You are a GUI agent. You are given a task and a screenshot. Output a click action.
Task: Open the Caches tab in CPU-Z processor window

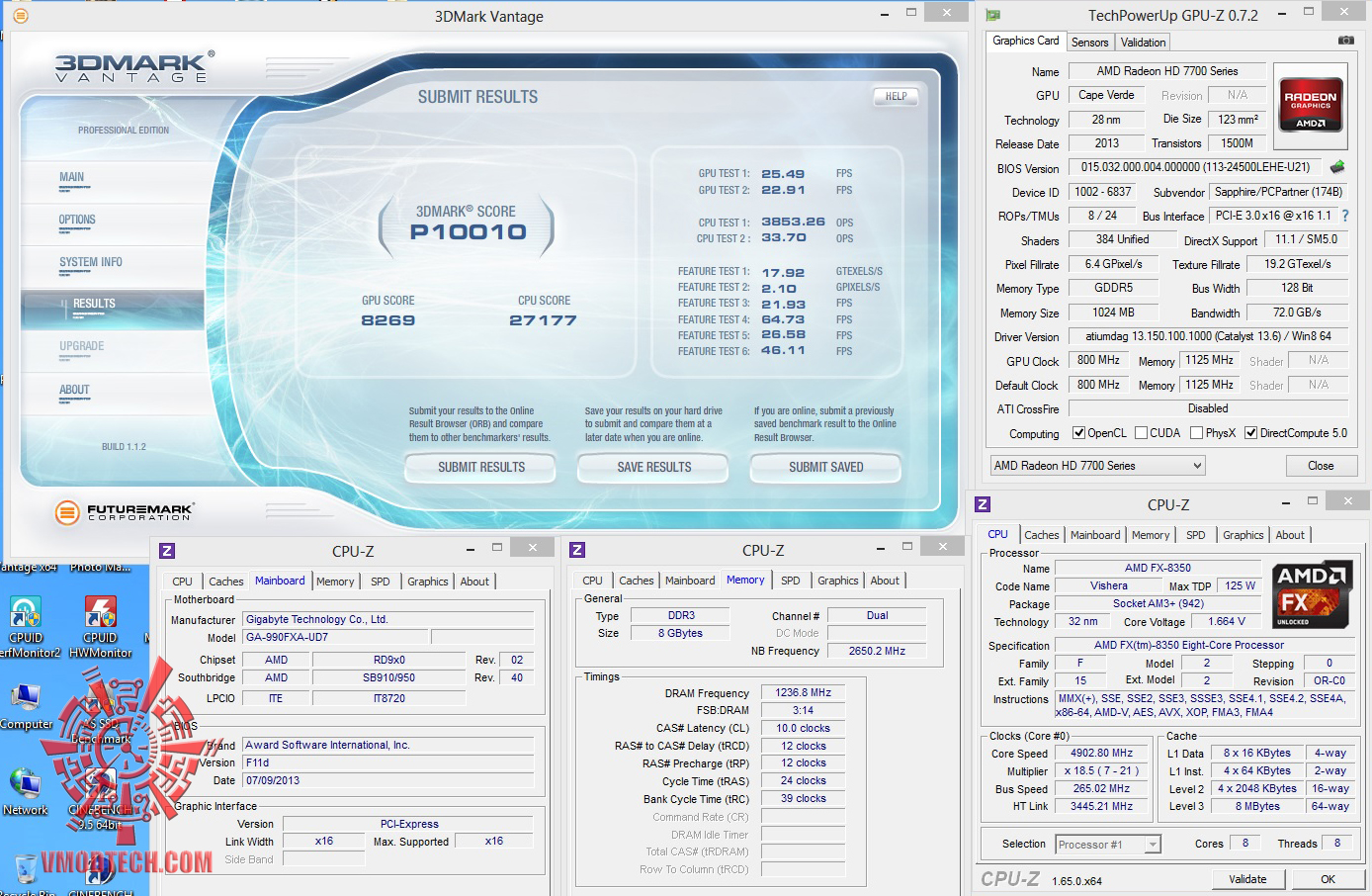1041,535
